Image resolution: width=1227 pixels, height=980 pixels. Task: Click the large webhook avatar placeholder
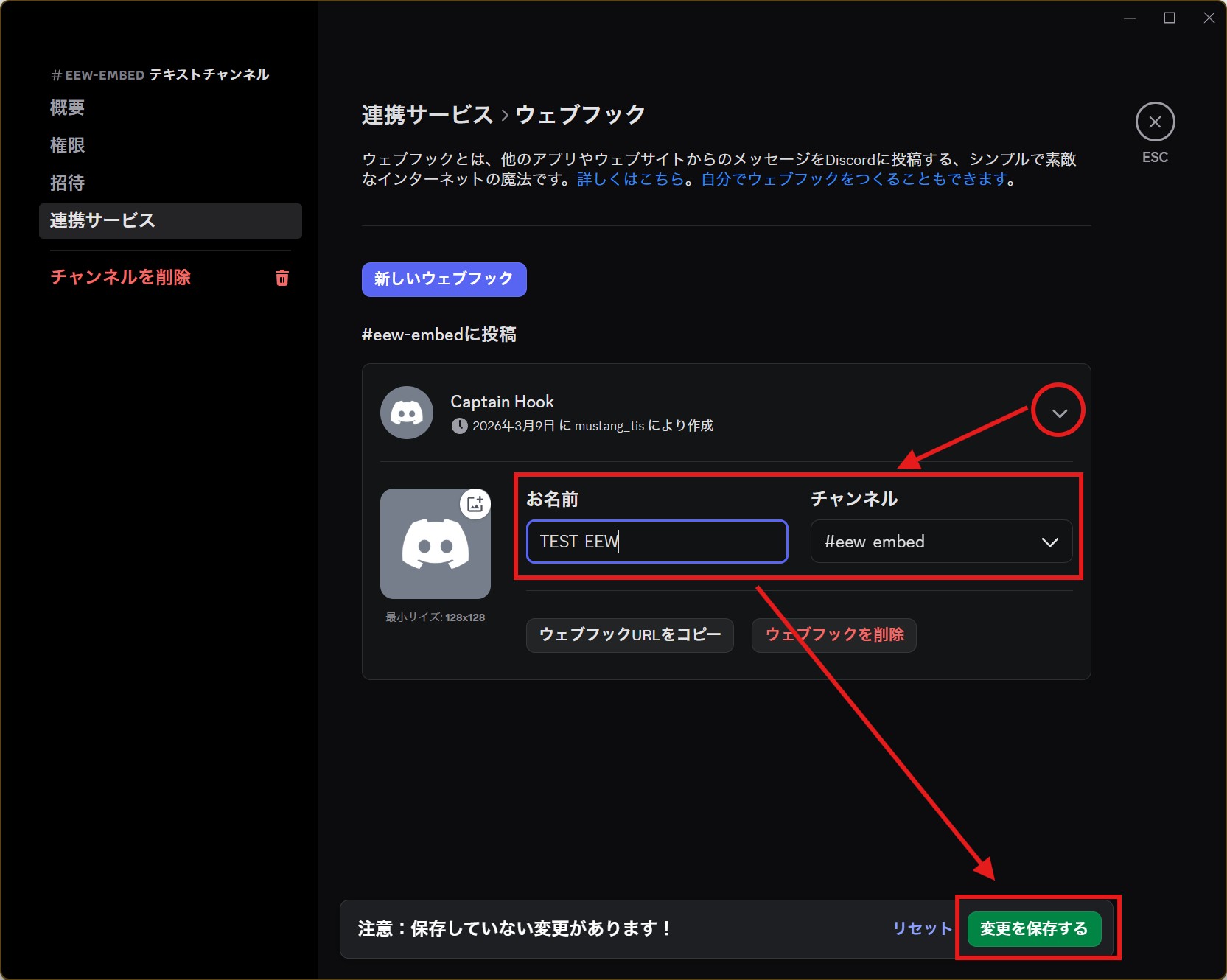coord(435,544)
